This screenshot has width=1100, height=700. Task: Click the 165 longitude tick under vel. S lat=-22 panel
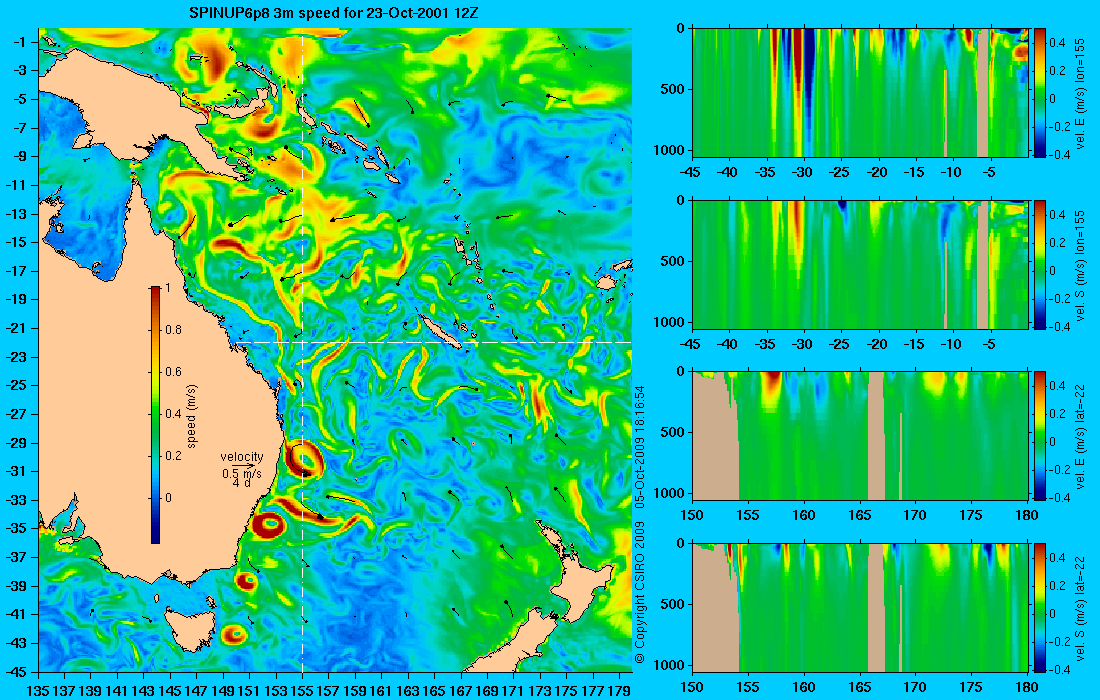859,687
